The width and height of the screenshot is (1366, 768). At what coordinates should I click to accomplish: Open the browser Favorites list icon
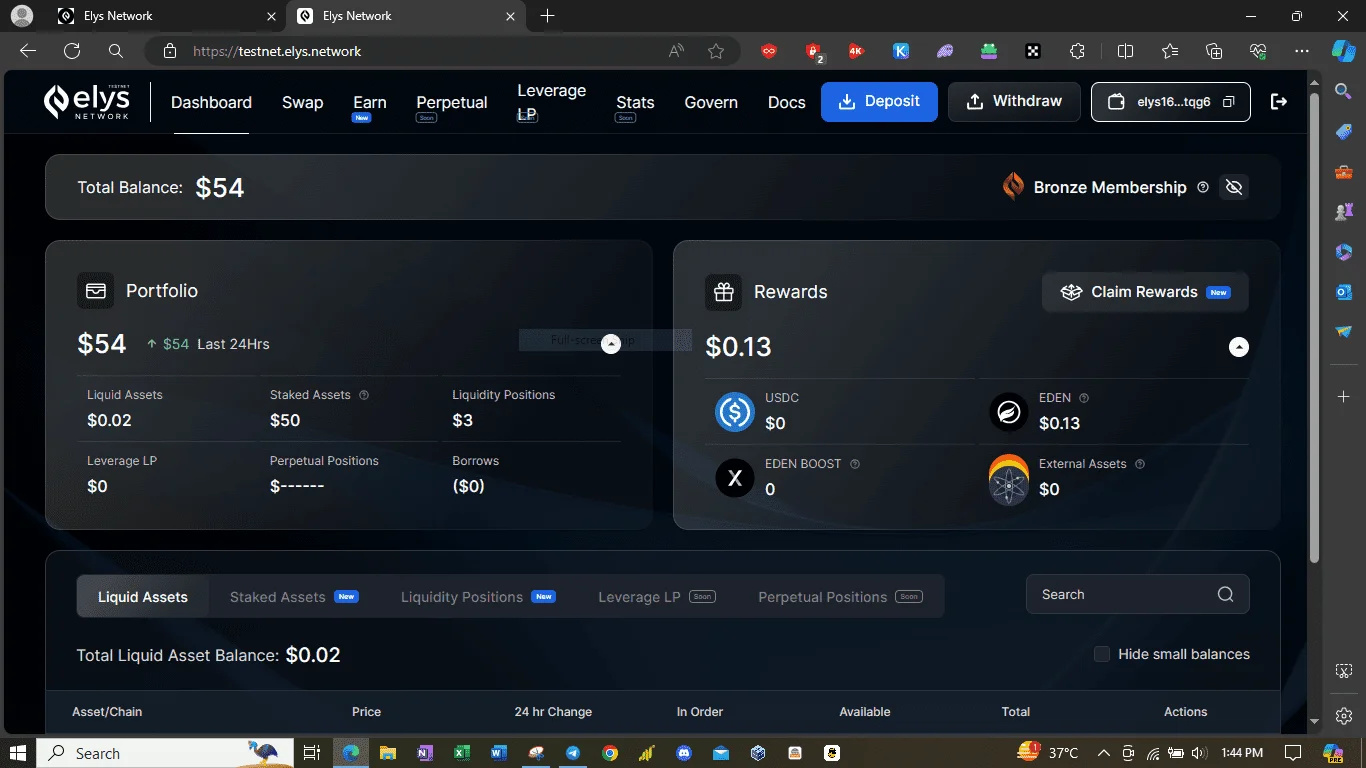point(1170,51)
